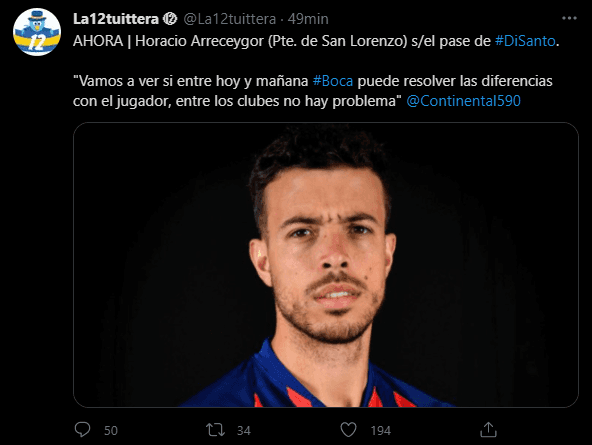The image size is (592, 445).
Task: Like the tweet with heart icon
Action: (x=348, y=430)
